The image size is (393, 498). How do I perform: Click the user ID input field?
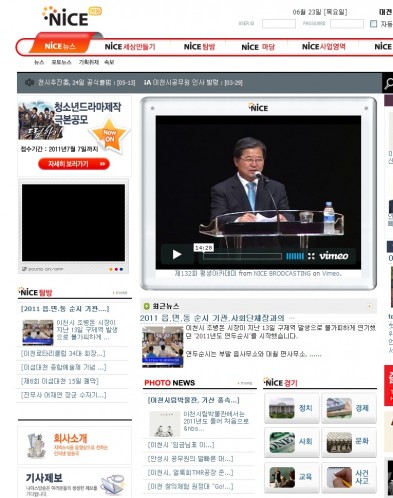tap(279, 24)
